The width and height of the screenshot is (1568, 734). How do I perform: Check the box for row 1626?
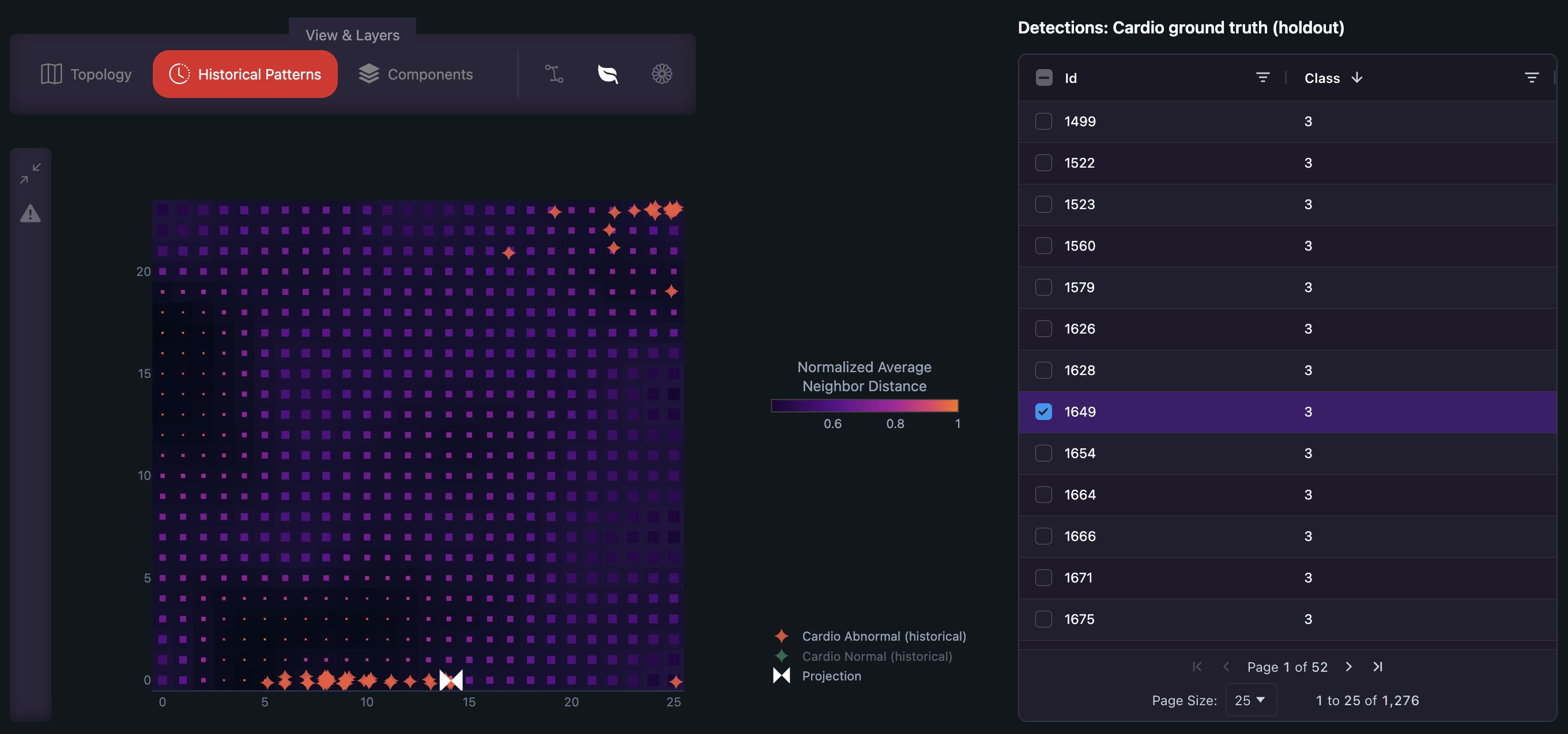(x=1043, y=329)
